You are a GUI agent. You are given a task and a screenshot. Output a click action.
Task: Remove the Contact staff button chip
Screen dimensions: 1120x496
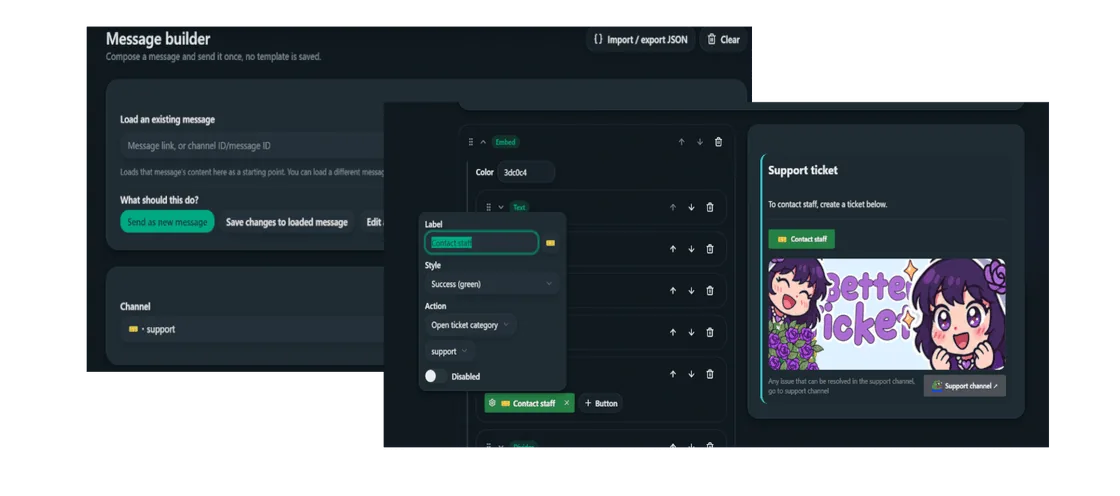pos(566,403)
